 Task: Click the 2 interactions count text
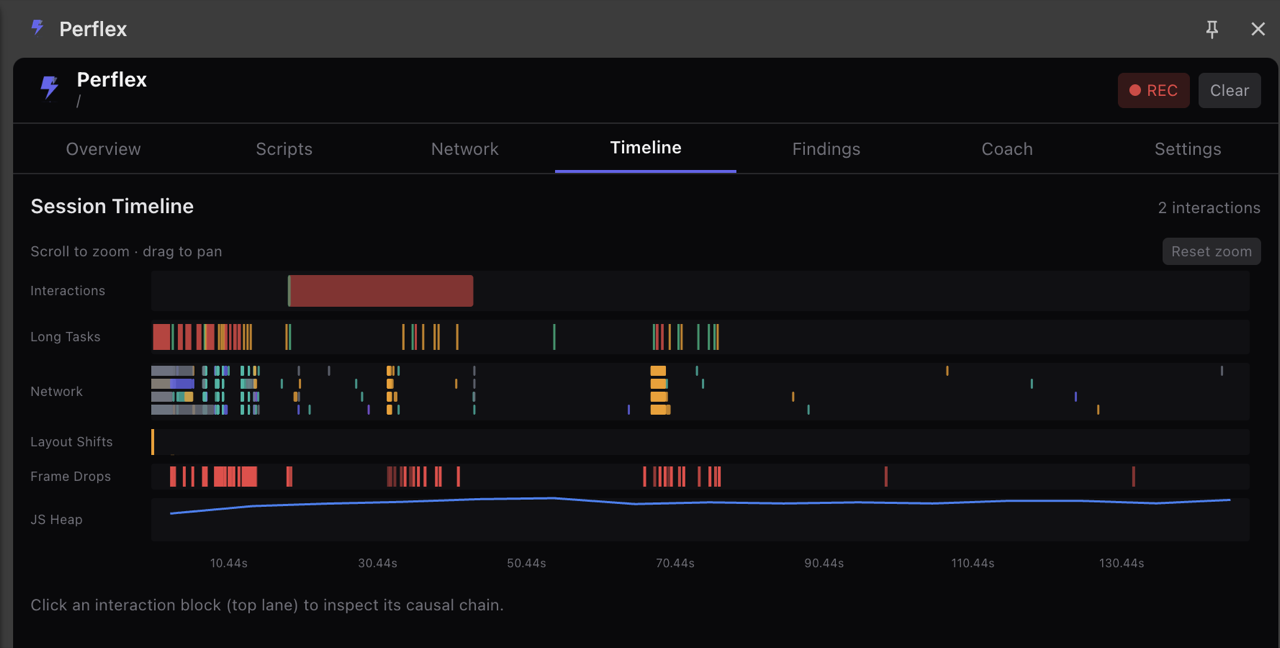(x=1209, y=208)
